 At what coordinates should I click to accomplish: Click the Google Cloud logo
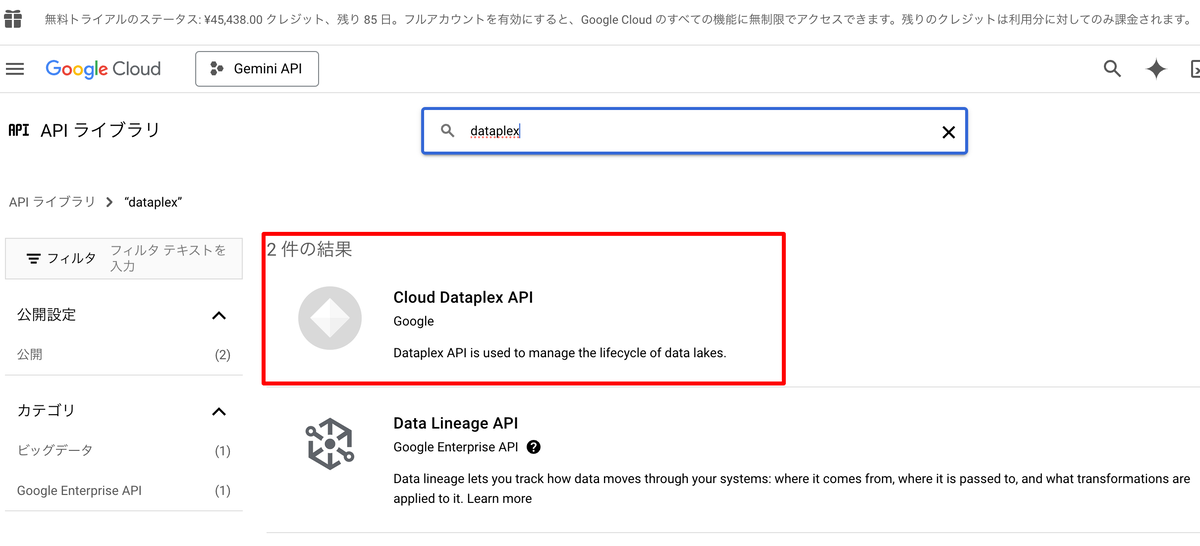(x=103, y=69)
